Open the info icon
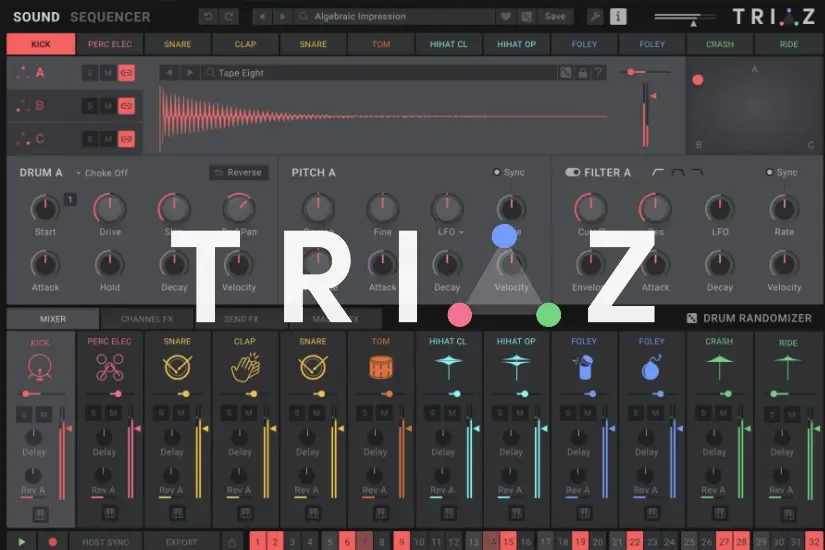Viewport: 825px width, 550px height. tap(618, 16)
